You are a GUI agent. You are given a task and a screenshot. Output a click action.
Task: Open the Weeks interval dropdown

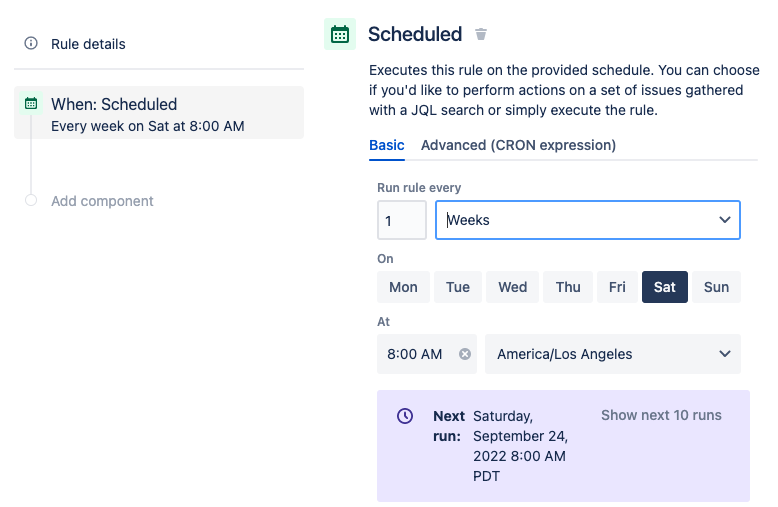click(588, 220)
